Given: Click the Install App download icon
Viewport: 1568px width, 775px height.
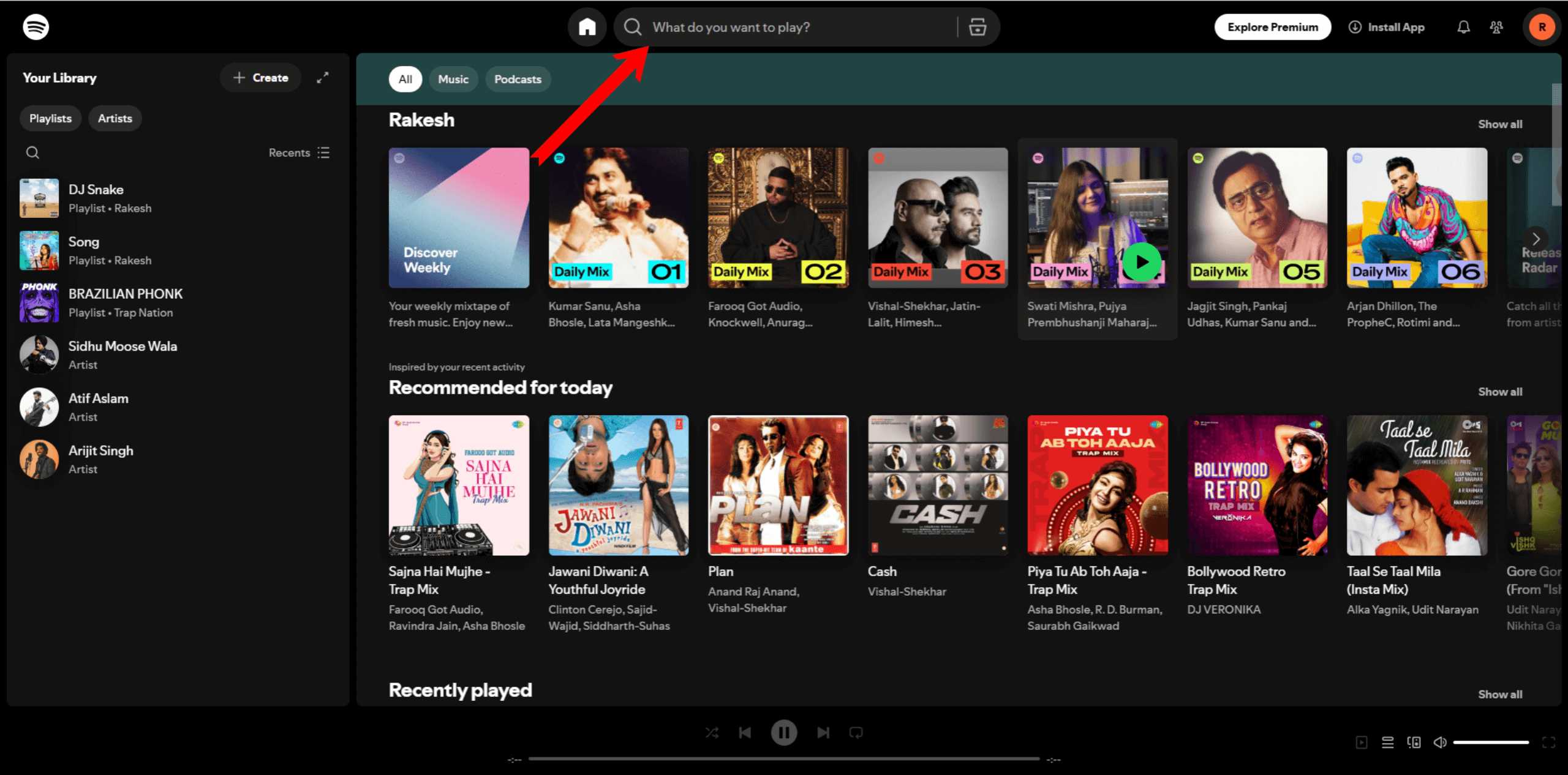Looking at the screenshot, I should tap(1355, 27).
